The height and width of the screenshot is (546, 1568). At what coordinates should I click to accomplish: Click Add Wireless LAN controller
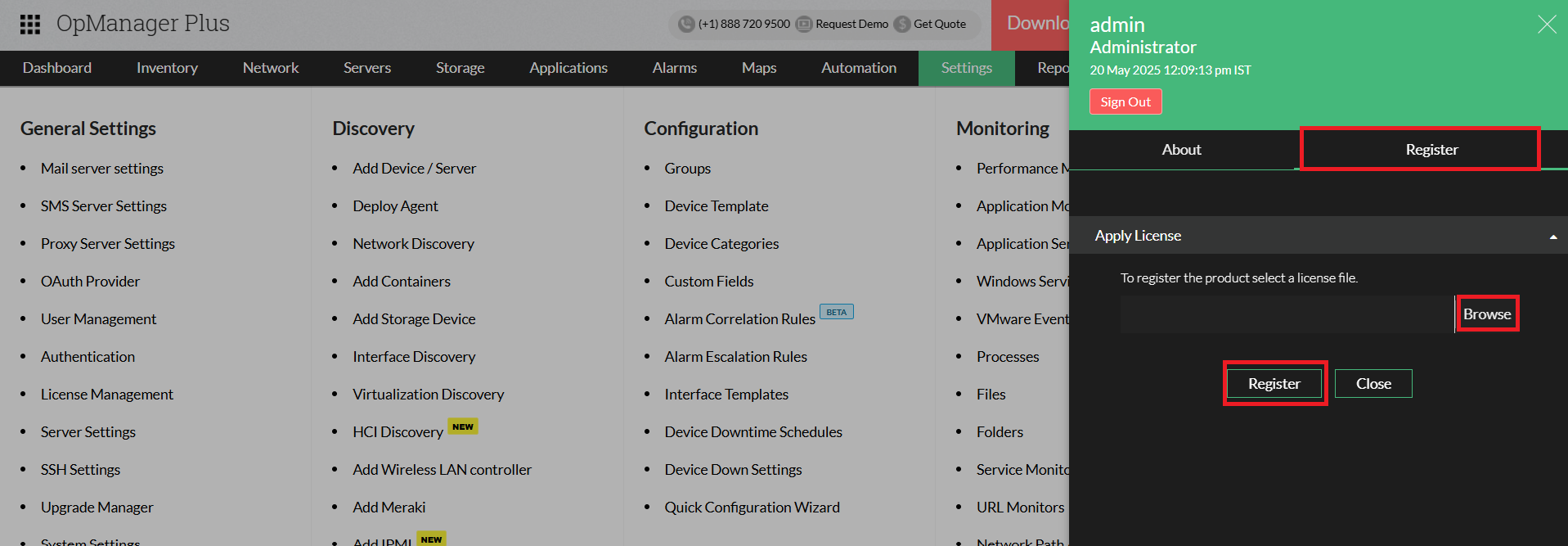pos(442,470)
